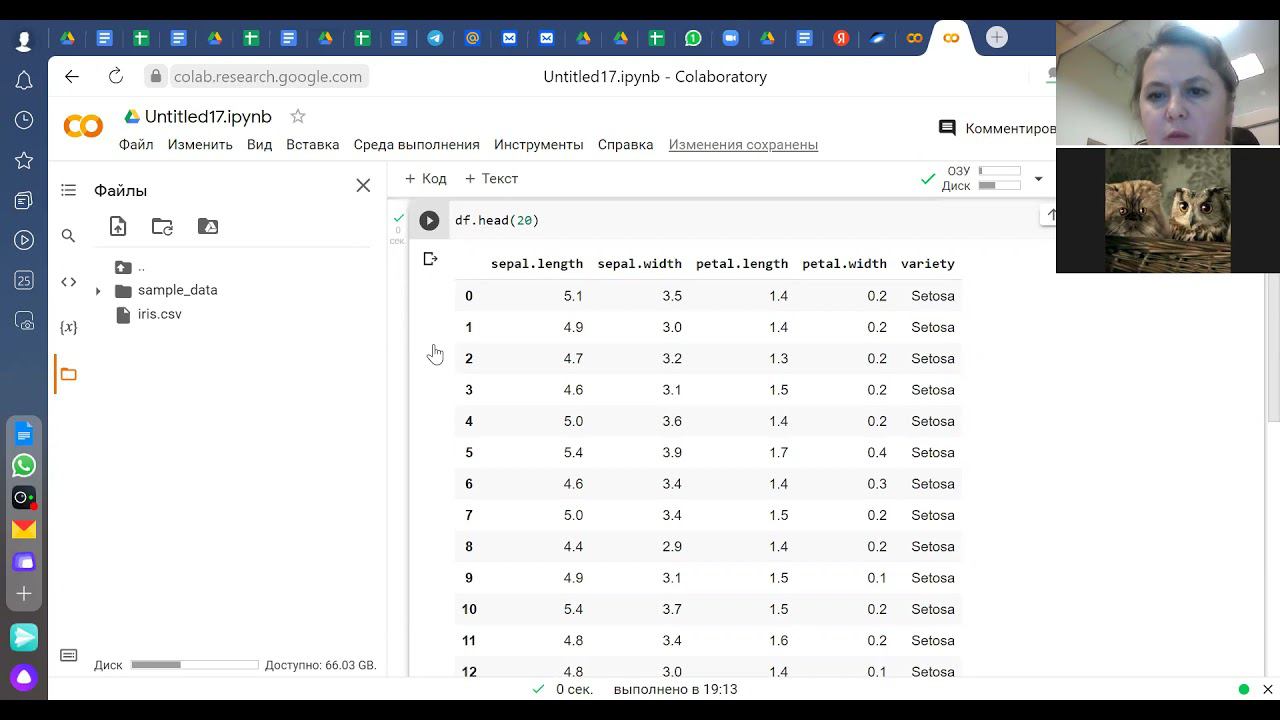1280x720 pixels.
Task: Open the runtime resources dropdown arrow
Action: tap(1038, 179)
